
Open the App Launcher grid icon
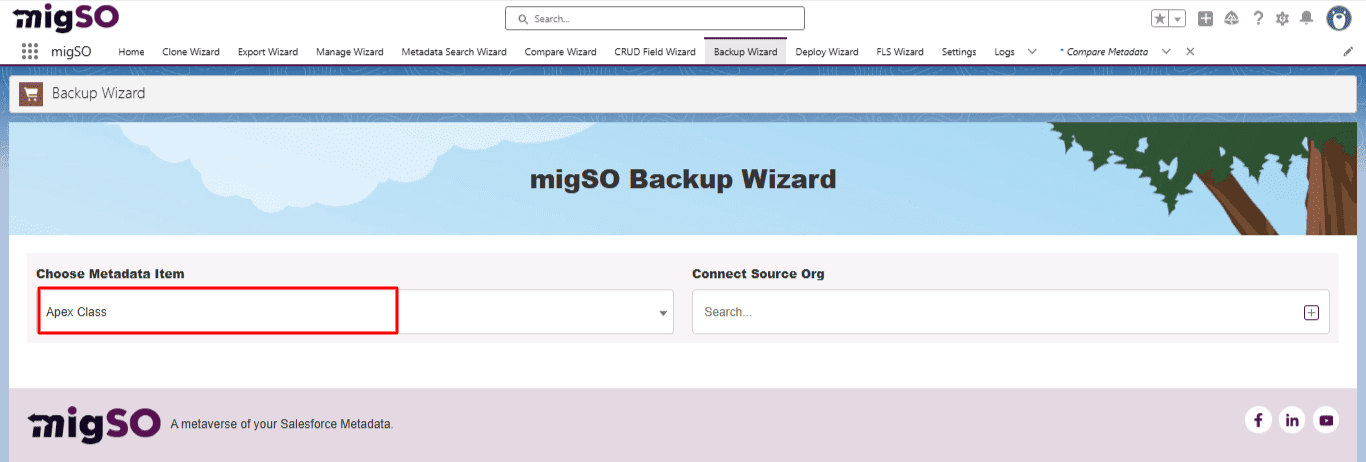click(x=30, y=52)
